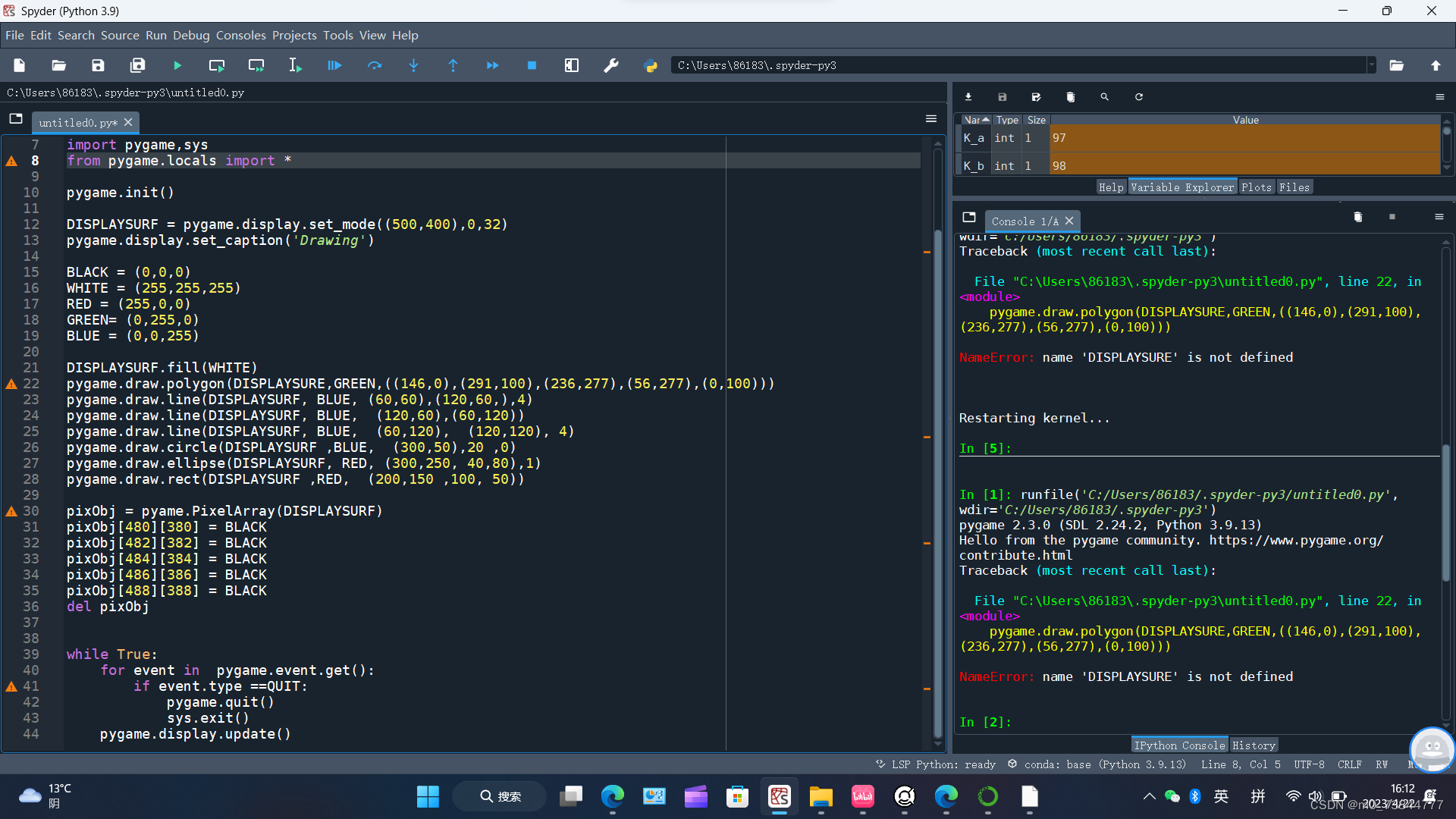Click the Debug file icon
The width and height of the screenshot is (1456, 819).
pyautogui.click(x=334, y=66)
